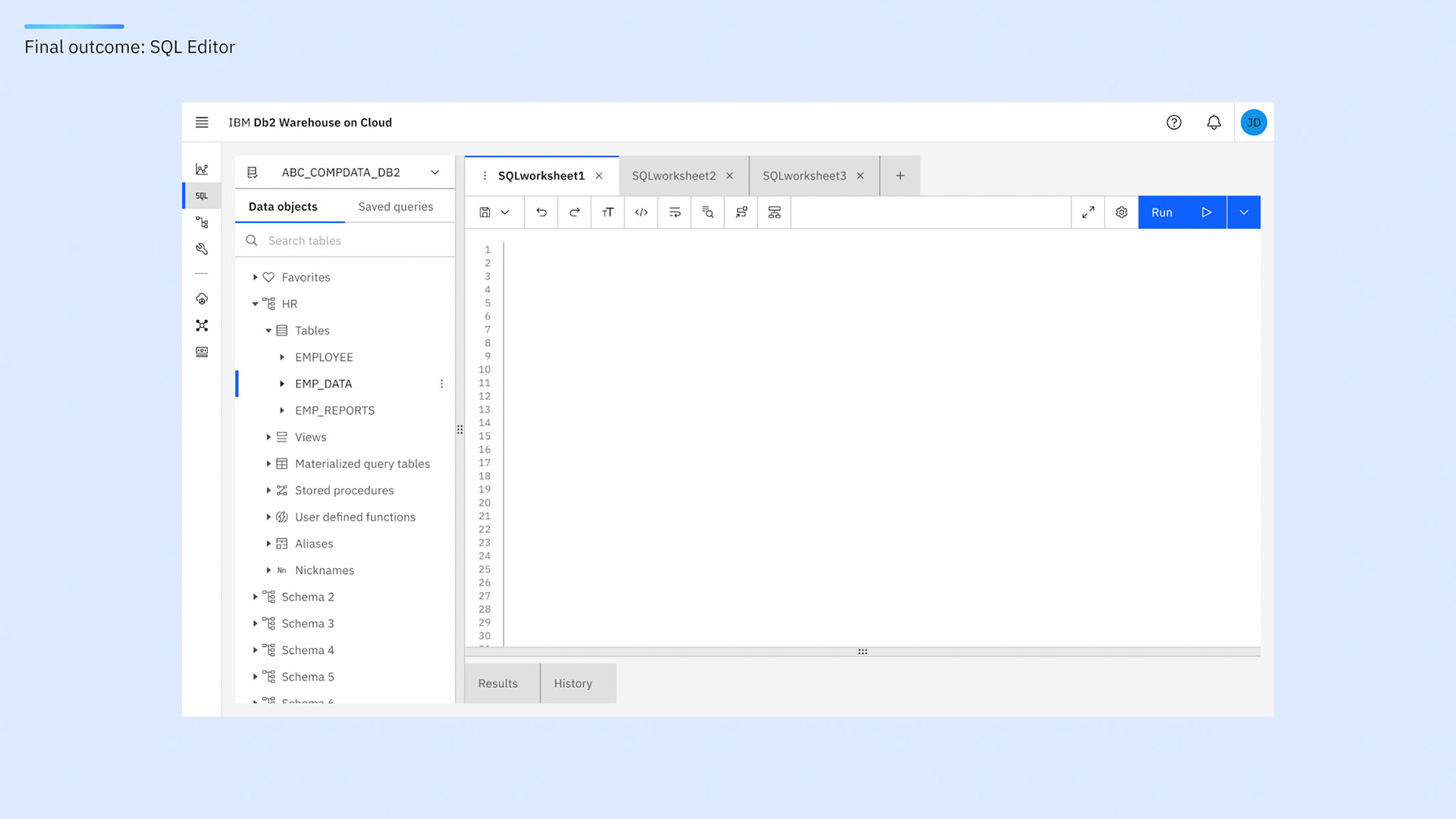Show the History results panel
The image size is (1456, 819).
click(574, 683)
